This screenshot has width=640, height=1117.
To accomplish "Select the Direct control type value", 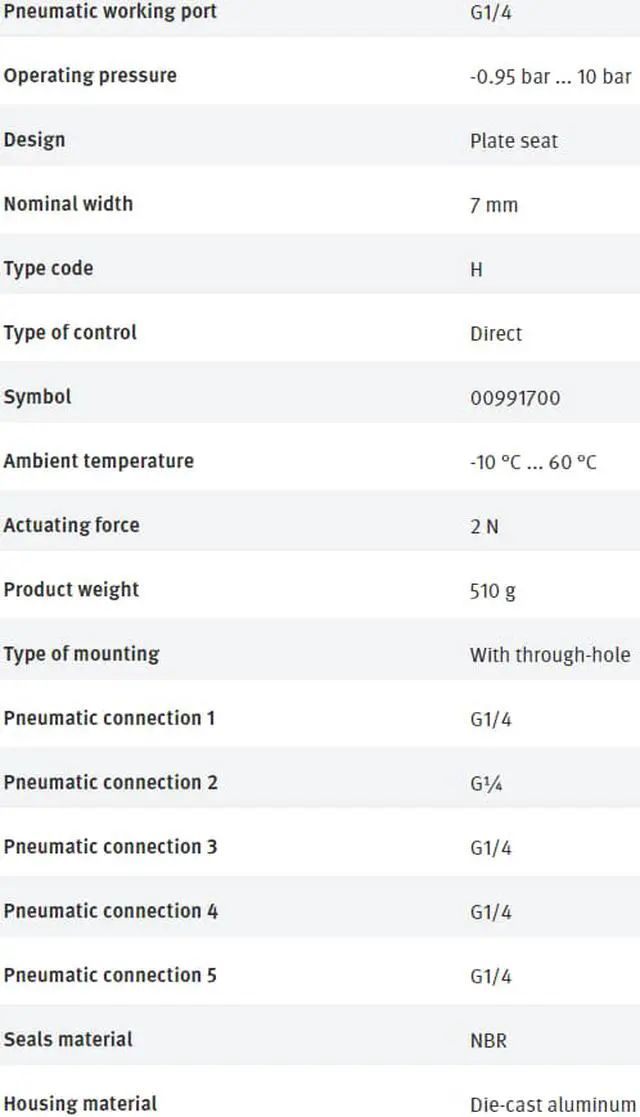I will point(496,333).
